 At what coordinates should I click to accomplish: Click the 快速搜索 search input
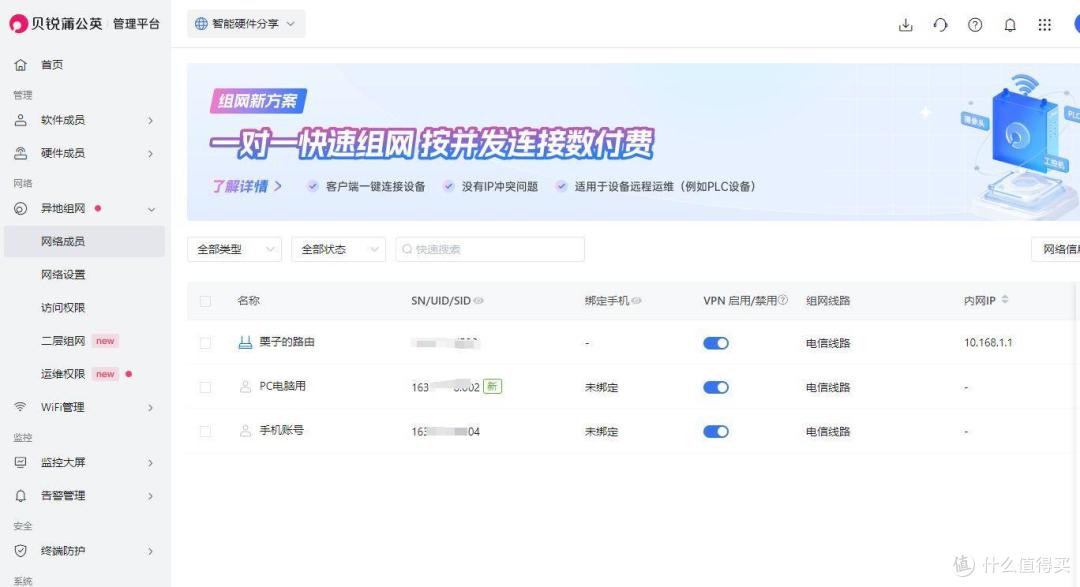point(490,249)
